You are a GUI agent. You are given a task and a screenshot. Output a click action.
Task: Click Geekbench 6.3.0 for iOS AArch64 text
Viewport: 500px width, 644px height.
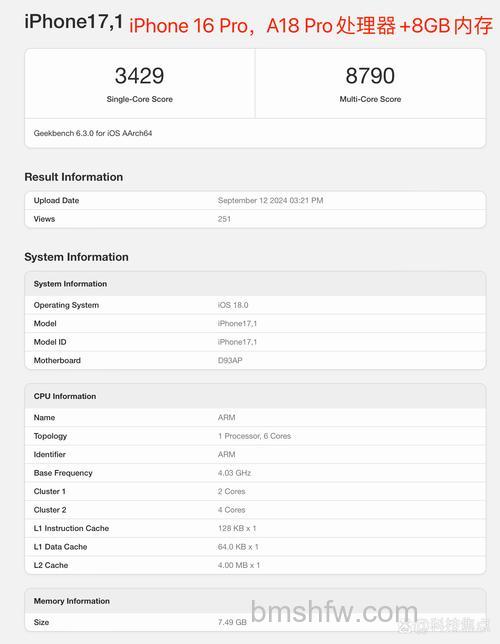93,133
